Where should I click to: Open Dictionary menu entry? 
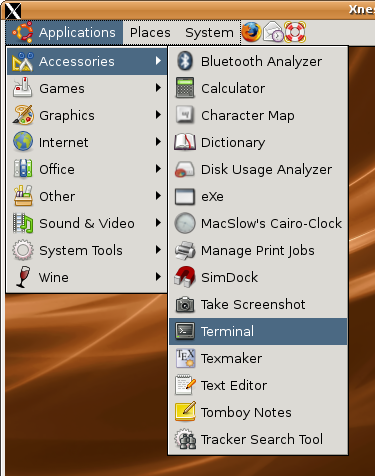point(258,142)
